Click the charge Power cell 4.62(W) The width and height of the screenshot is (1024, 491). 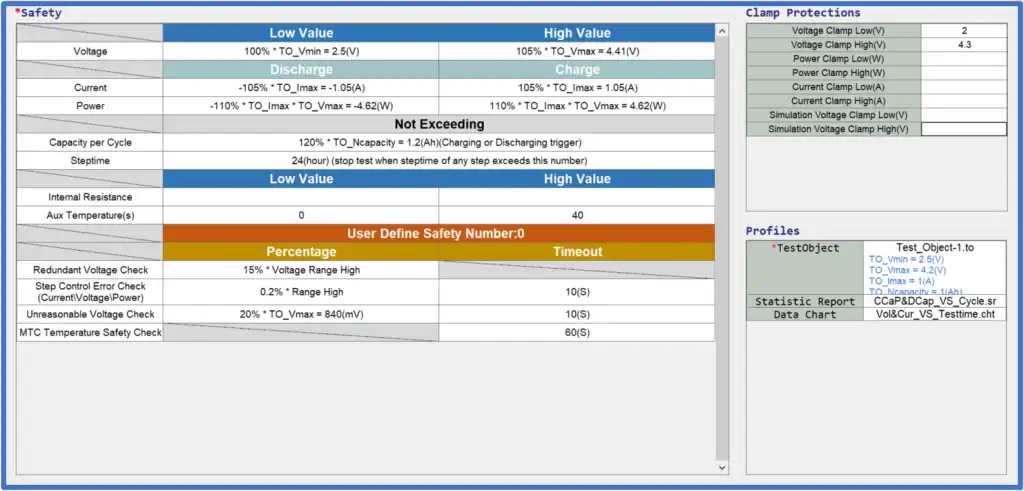pos(577,106)
